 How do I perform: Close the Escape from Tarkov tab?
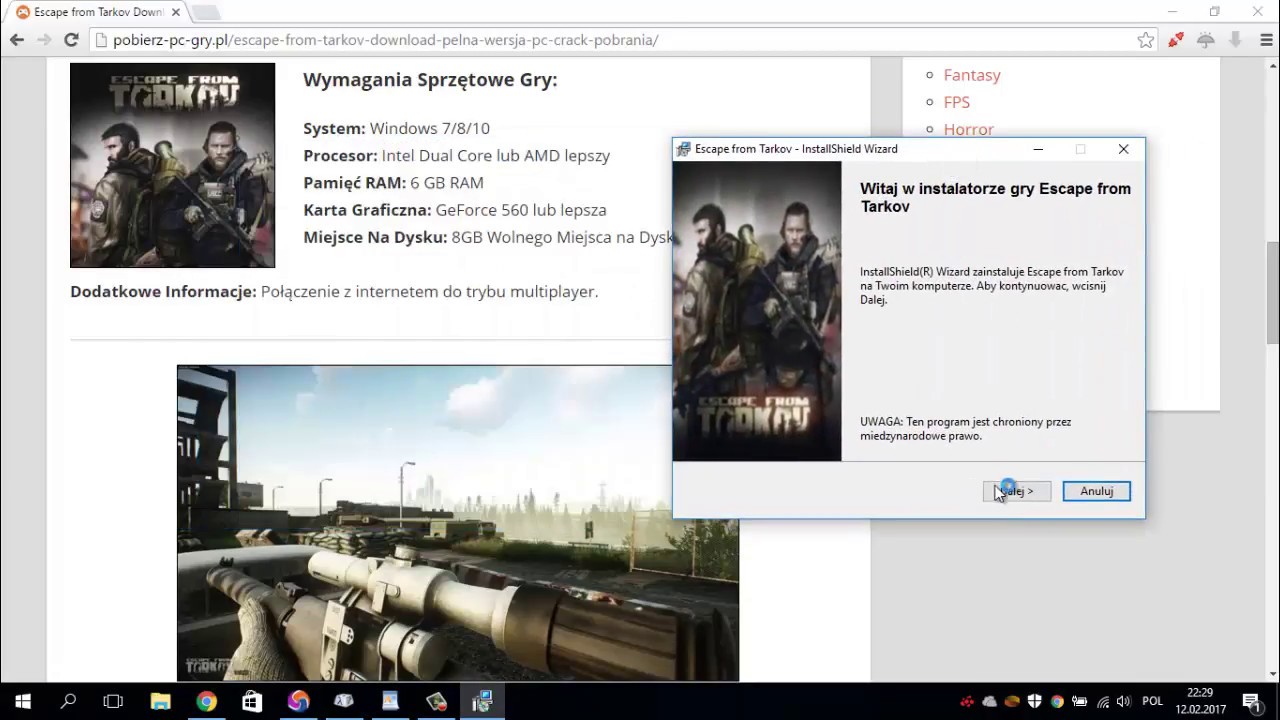coord(175,12)
